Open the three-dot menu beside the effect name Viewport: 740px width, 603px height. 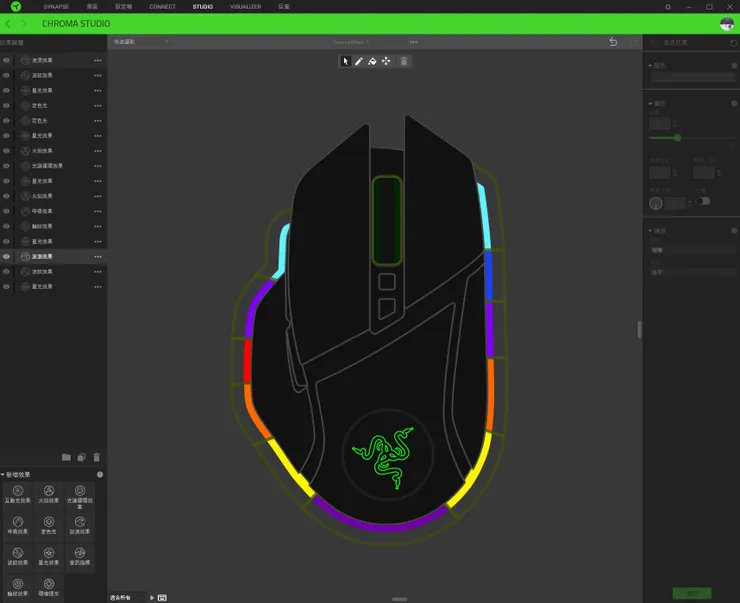coord(413,42)
